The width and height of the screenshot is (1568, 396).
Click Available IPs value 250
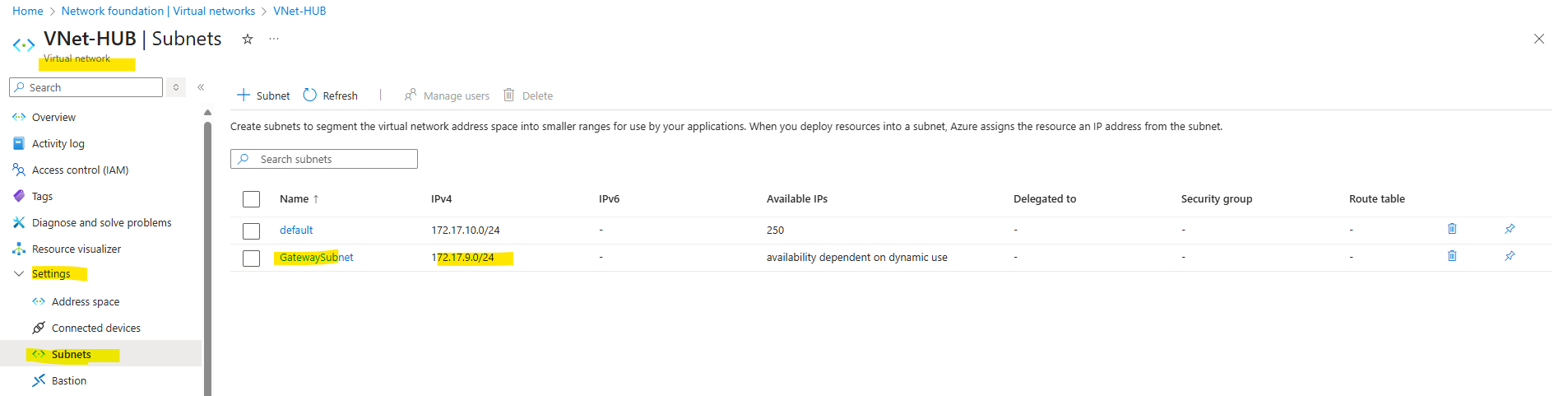click(775, 230)
